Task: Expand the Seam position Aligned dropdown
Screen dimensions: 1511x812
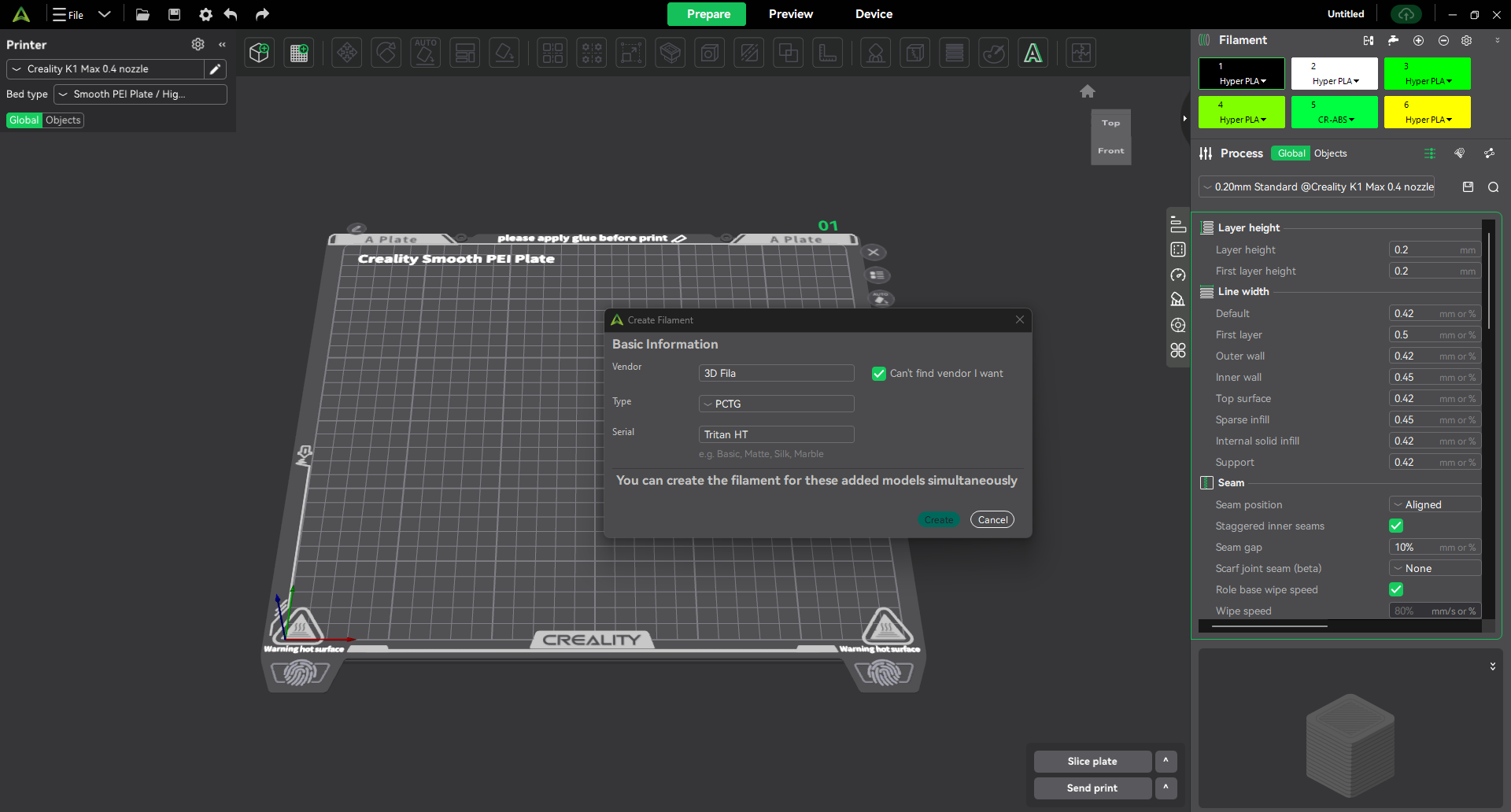Action: pos(1435,504)
